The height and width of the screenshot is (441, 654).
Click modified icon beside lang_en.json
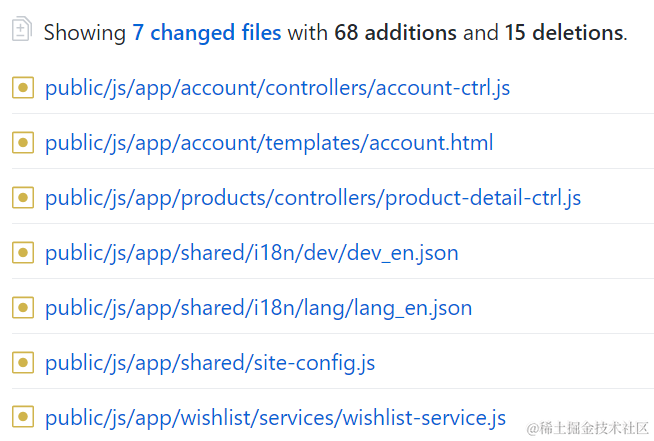pyautogui.click(x=23, y=308)
